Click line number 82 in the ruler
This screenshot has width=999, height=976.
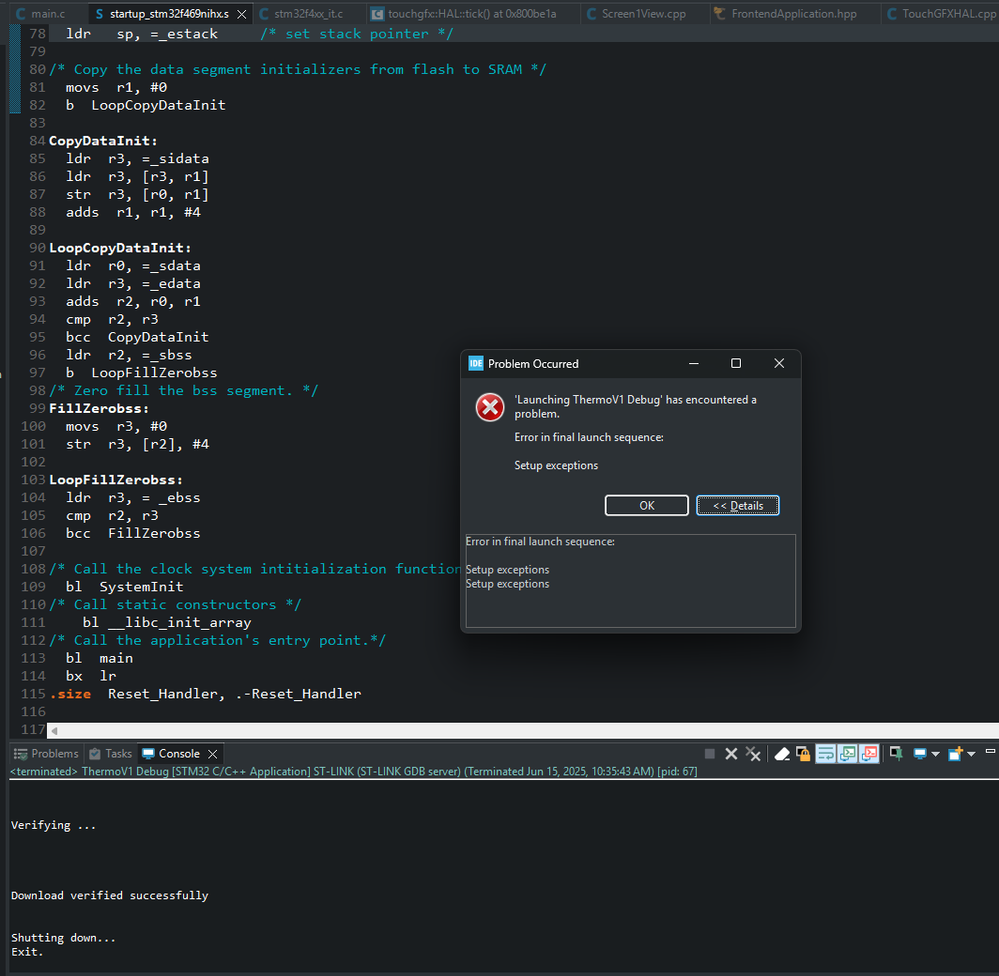(x=37, y=105)
